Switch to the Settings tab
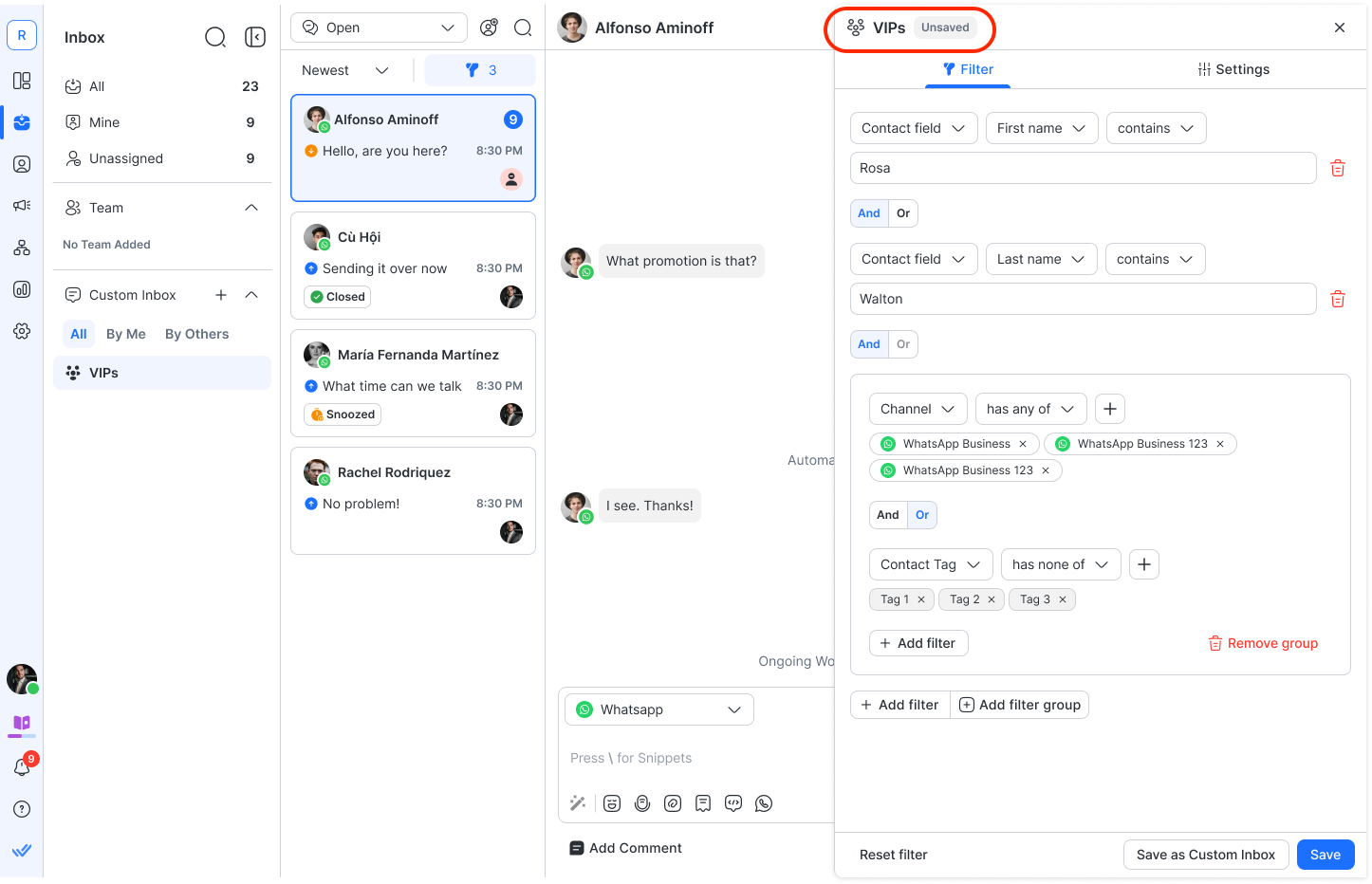This screenshot has height=884, width=1372. (x=1233, y=69)
